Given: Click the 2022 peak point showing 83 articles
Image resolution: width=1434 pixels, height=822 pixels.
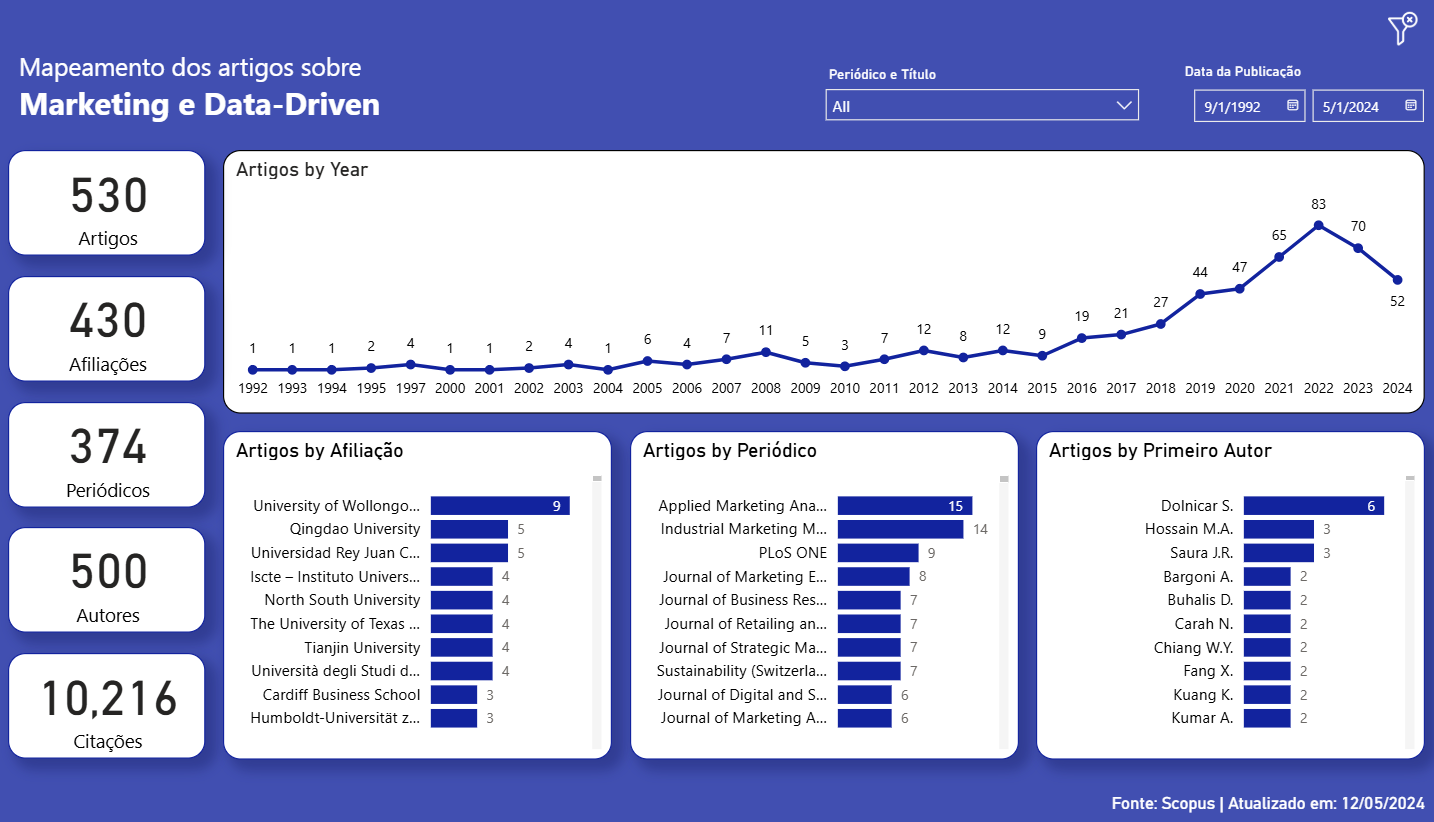Looking at the screenshot, I should (1318, 227).
